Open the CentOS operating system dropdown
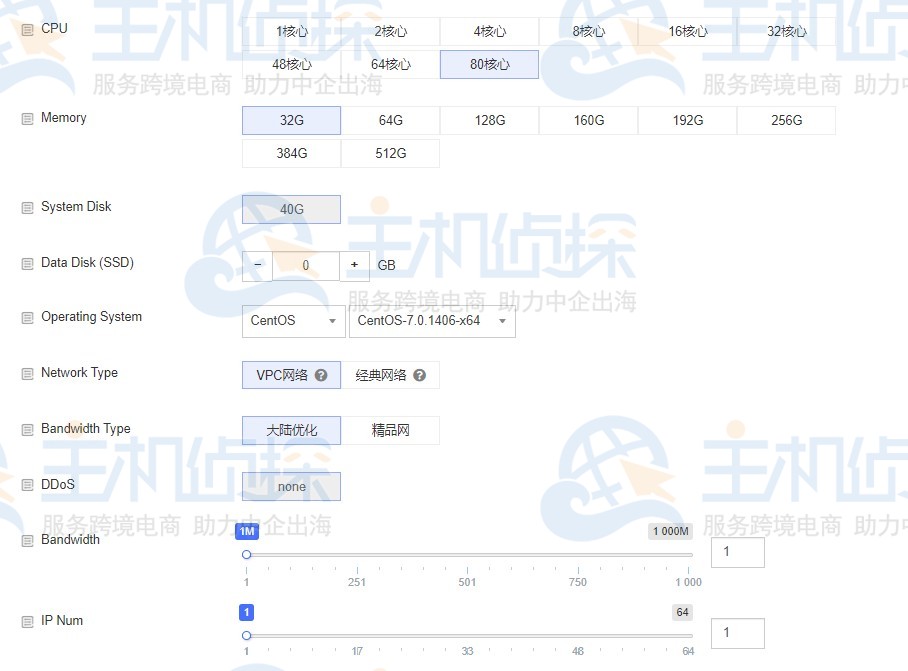The height and width of the screenshot is (671, 908). coord(292,322)
